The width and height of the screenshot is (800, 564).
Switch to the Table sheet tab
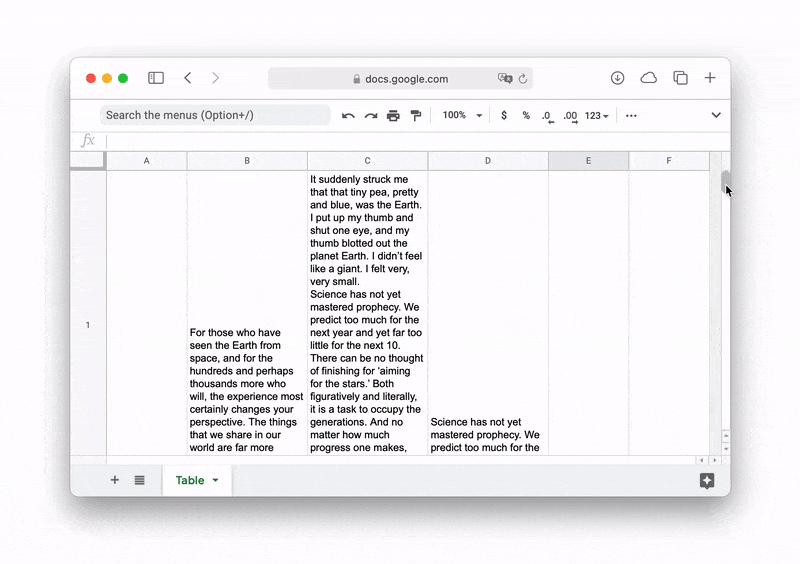pyautogui.click(x=190, y=481)
